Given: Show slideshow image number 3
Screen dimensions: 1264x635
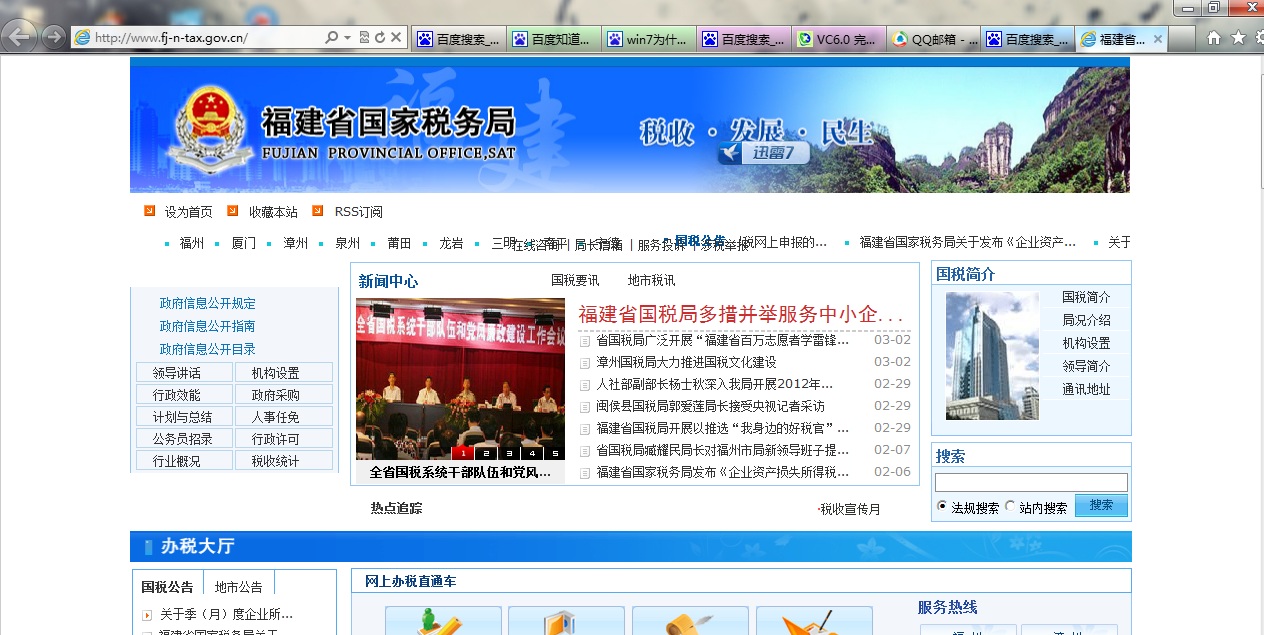Looking at the screenshot, I should point(509,453).
